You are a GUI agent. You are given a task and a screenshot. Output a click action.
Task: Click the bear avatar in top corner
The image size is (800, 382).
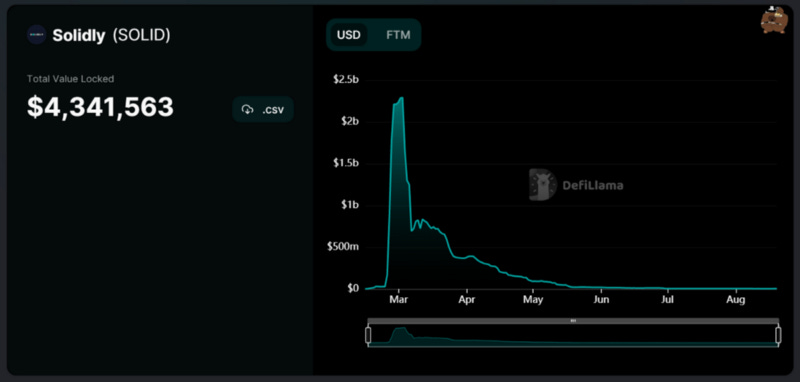(774, 20)
